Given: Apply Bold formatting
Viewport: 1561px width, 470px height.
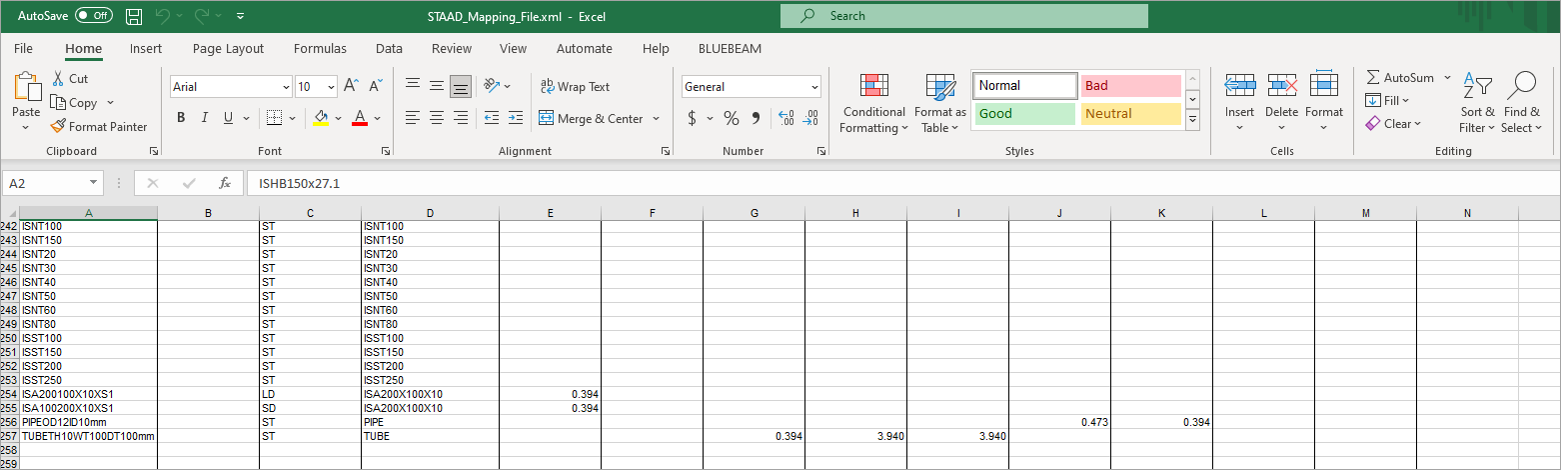Looking at the screenshot, I should pos(181,118).
